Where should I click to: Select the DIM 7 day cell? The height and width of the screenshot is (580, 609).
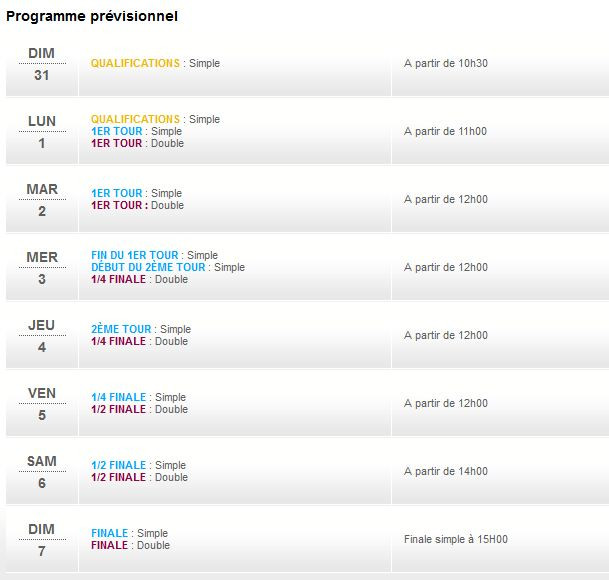(x=42, y=539)
